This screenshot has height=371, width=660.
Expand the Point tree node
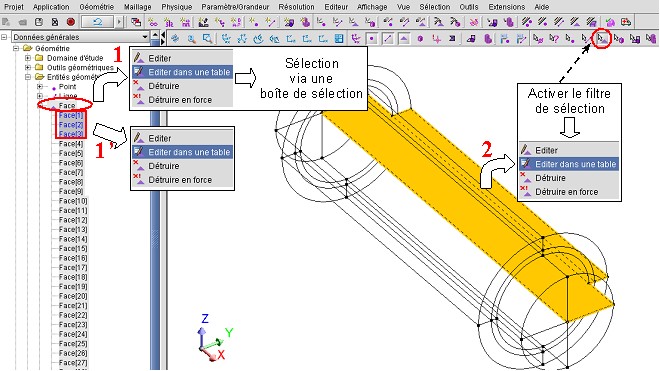tap(40, 87)
